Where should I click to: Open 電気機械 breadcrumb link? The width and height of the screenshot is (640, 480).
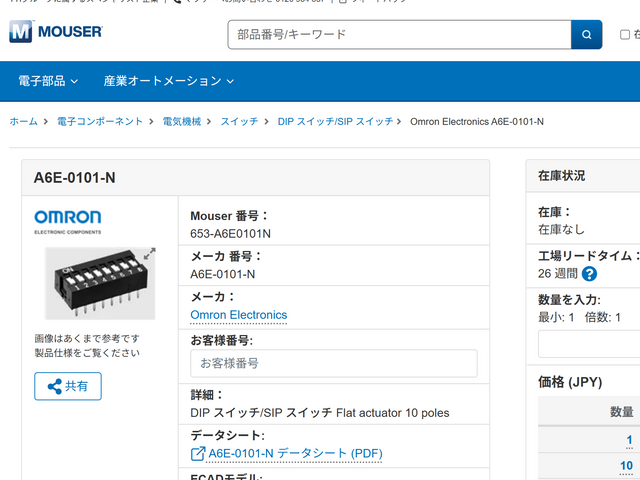[x=182, y=122]
